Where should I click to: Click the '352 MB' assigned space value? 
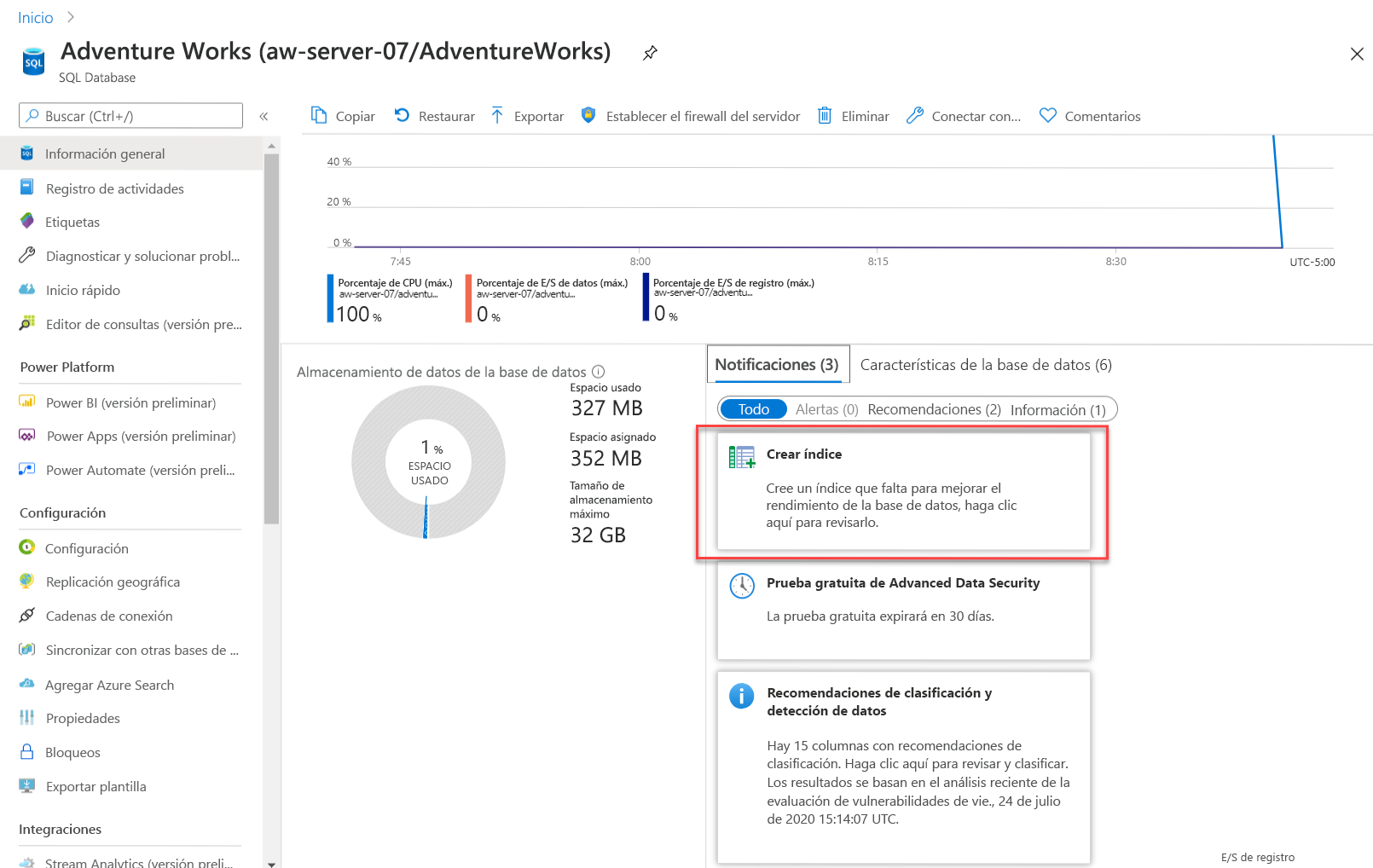click(x=606, y=459)
